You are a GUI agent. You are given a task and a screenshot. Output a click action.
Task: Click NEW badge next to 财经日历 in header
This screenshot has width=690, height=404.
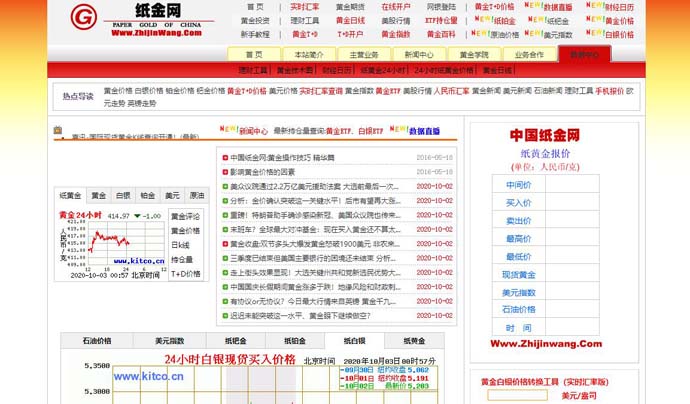(595, 6)
